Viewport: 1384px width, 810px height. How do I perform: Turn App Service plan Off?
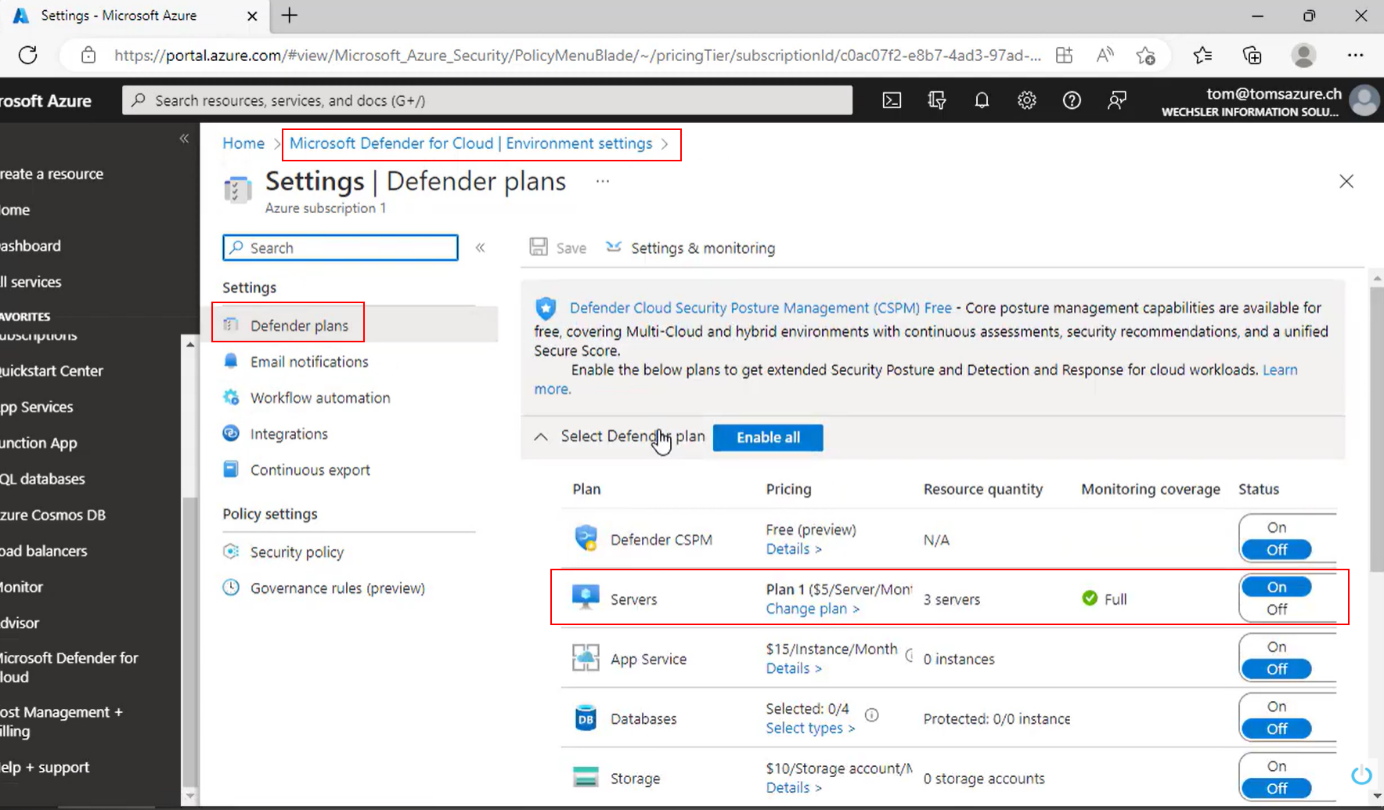(x=1277, y=669)
